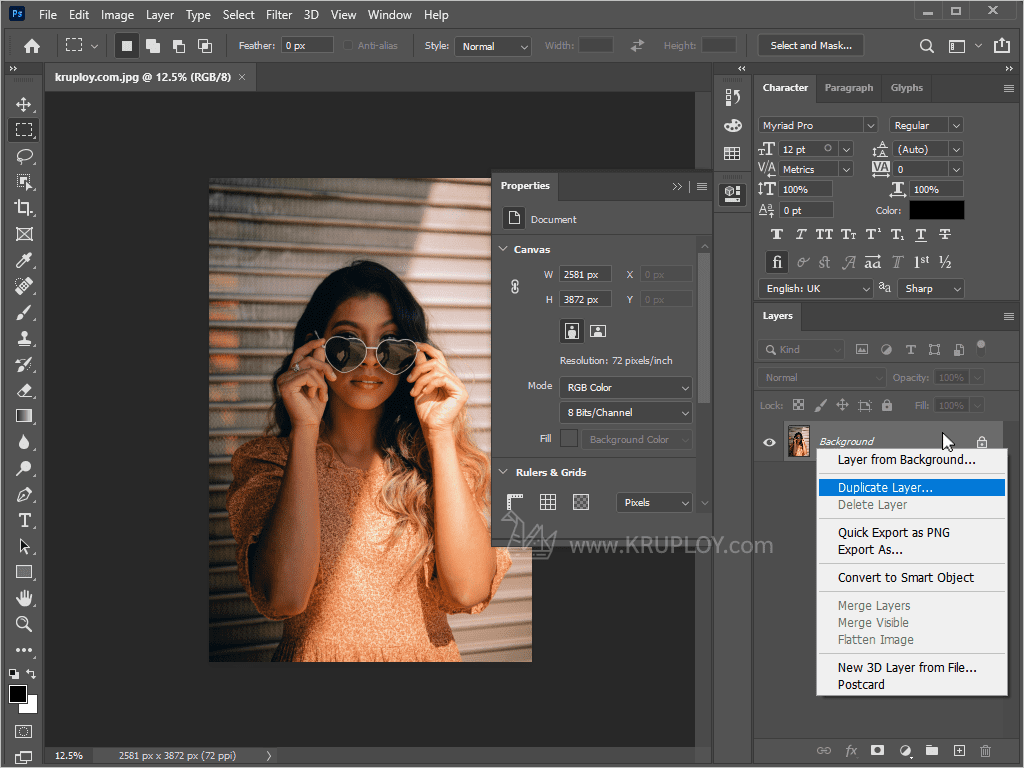
Task: Select the Clone Stamp tool
Action: point(24,338)
